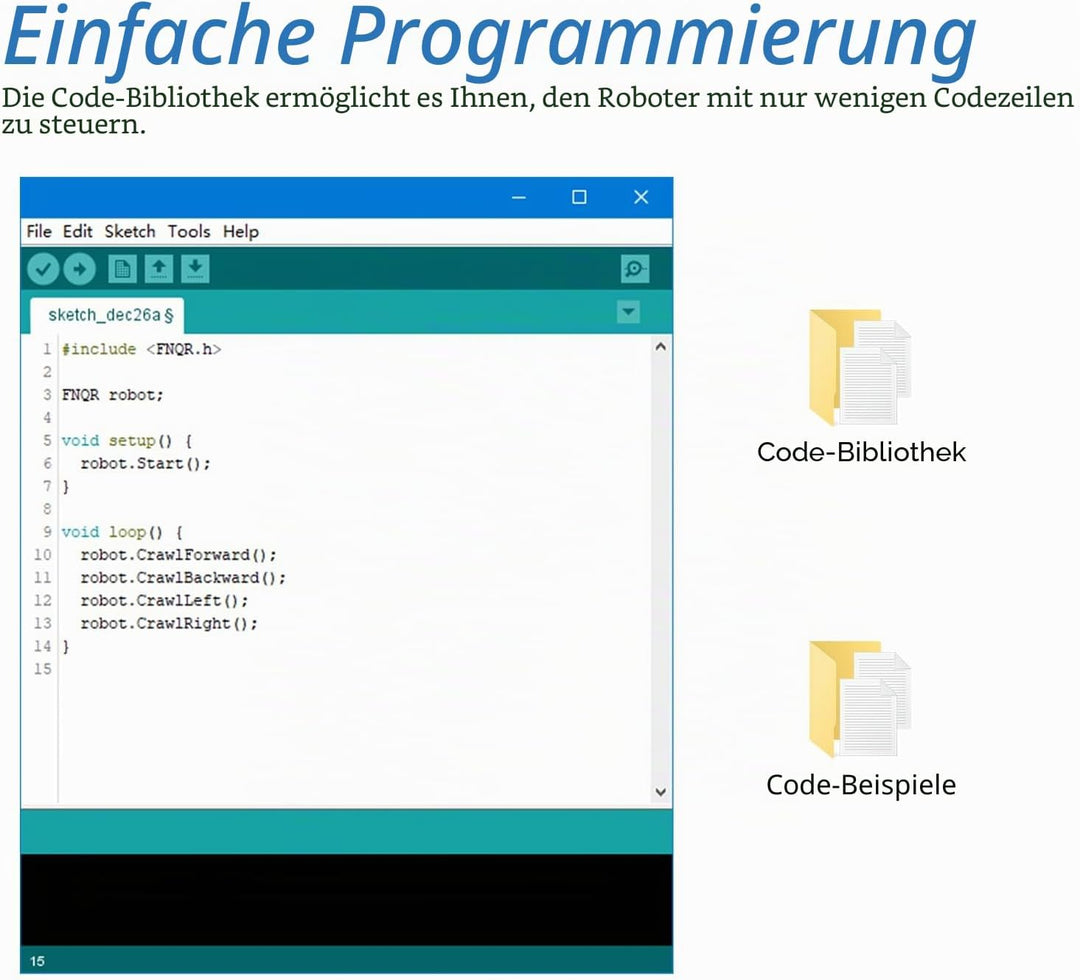Image resolution: width=1080 pixels, height=980 pixels.
Task: Create a new sketch file
Action: (123, 269)
